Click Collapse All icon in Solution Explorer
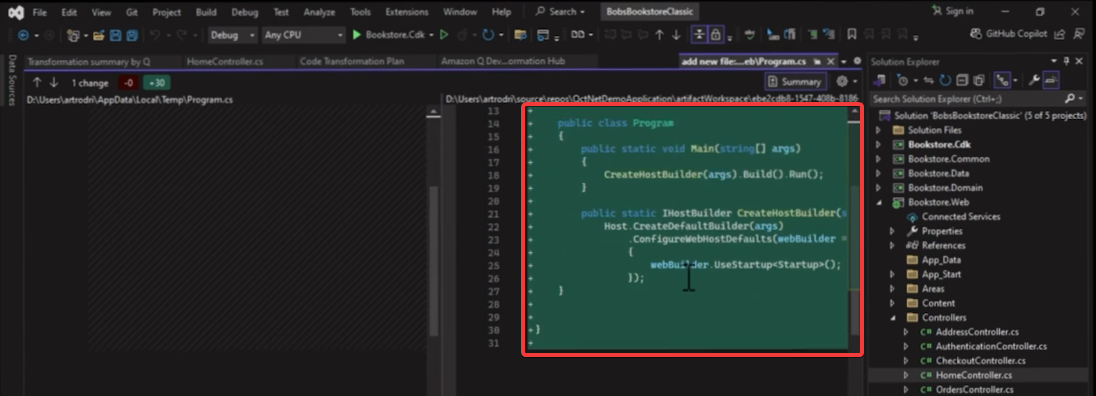 [x=962, y=80]
